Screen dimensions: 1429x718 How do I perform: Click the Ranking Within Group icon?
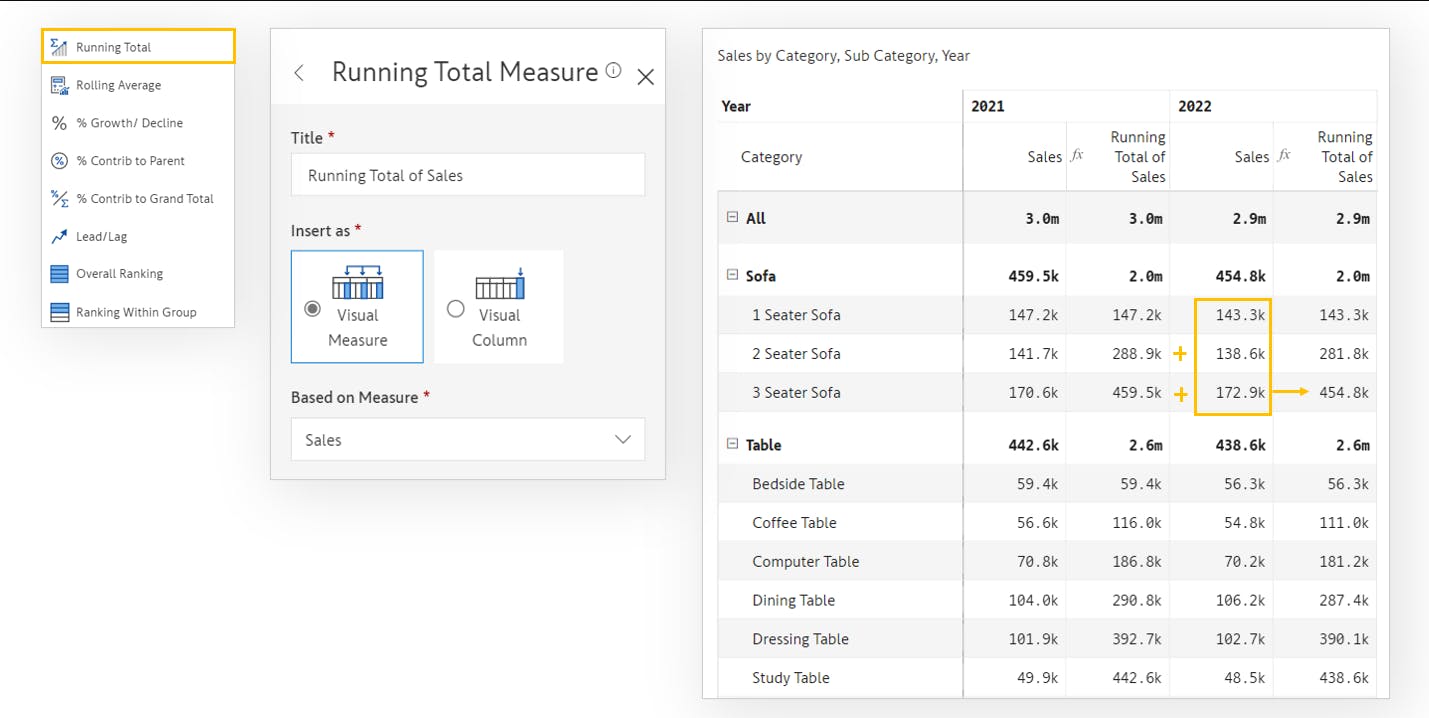pyautogui.click(x=59, y=312)
